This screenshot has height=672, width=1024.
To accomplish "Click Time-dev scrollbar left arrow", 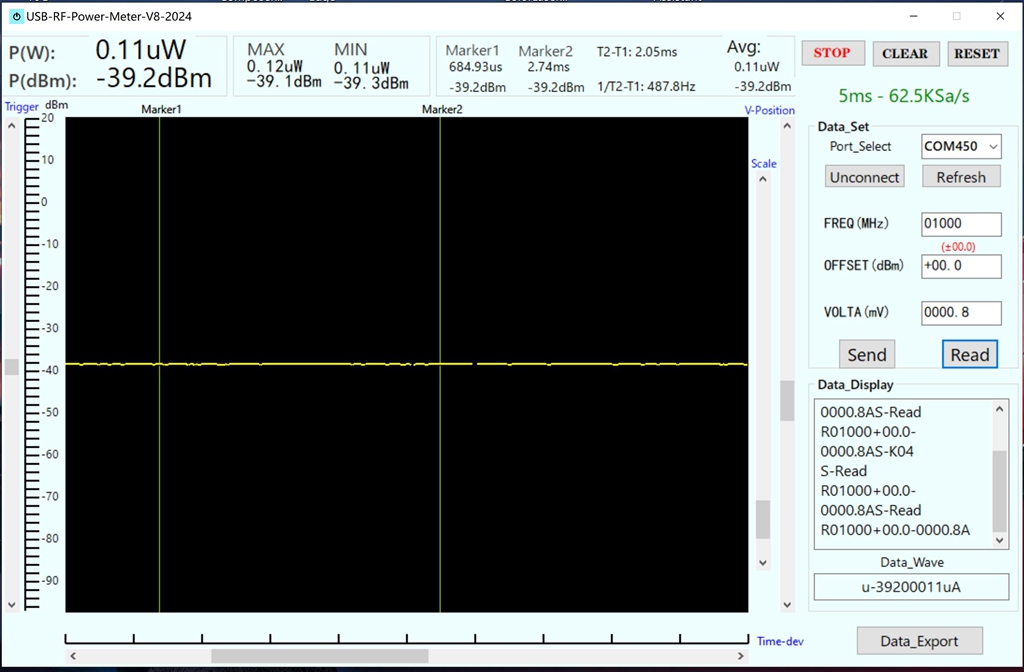I will (x=73, y=656).
